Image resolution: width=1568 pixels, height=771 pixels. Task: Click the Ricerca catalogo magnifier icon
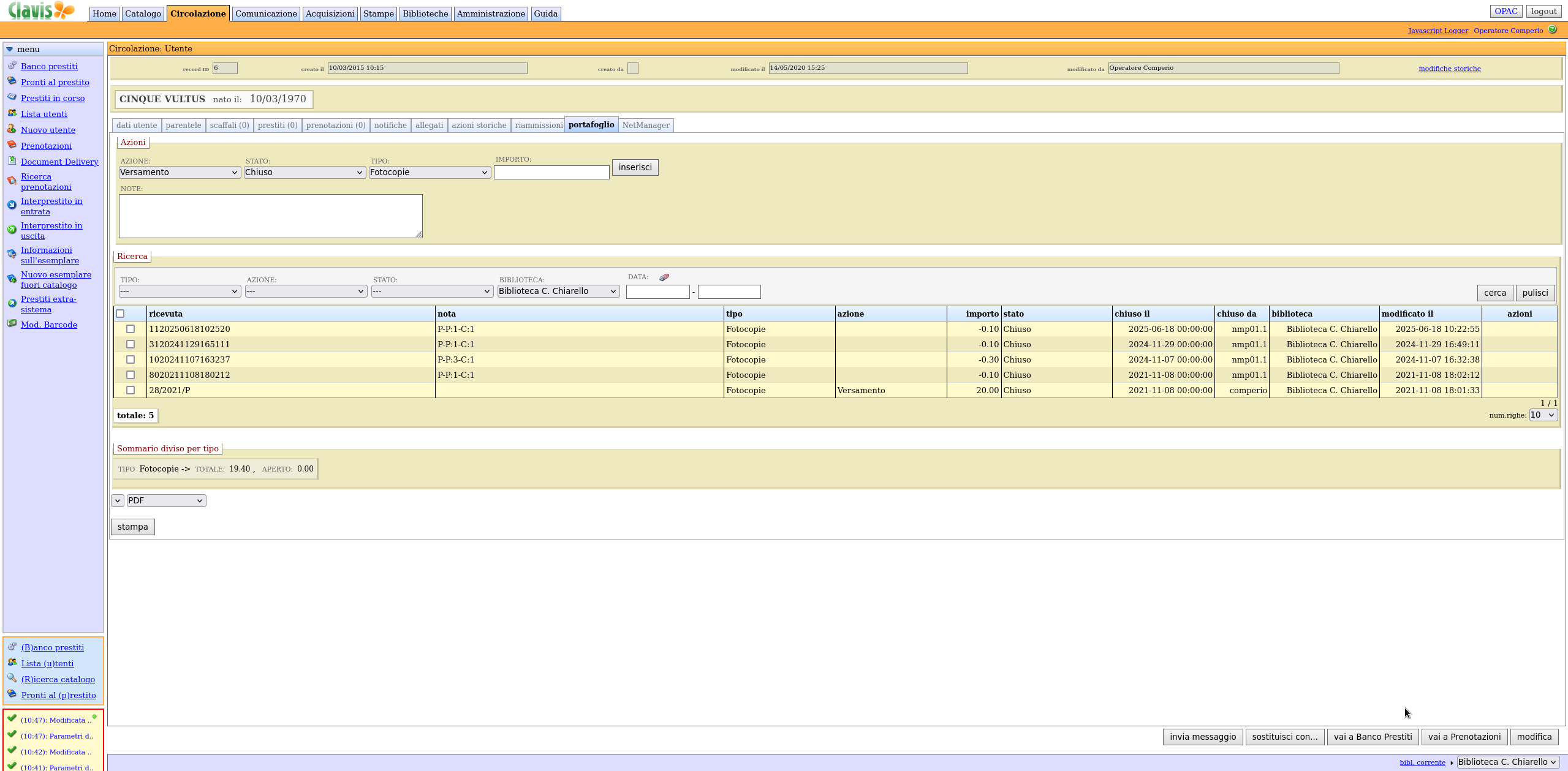point(12,678)
